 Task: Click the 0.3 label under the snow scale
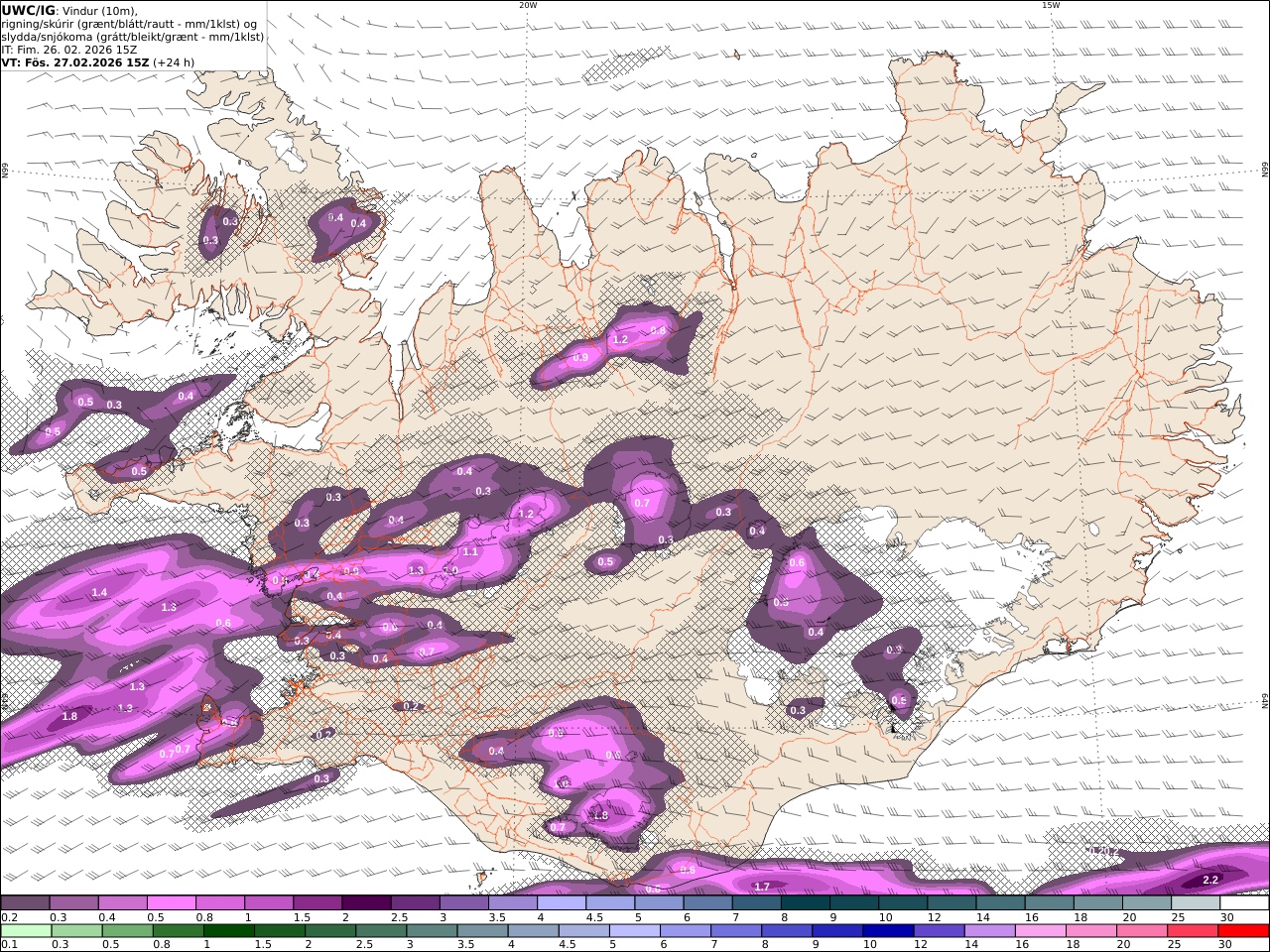(x=59, y=917)
